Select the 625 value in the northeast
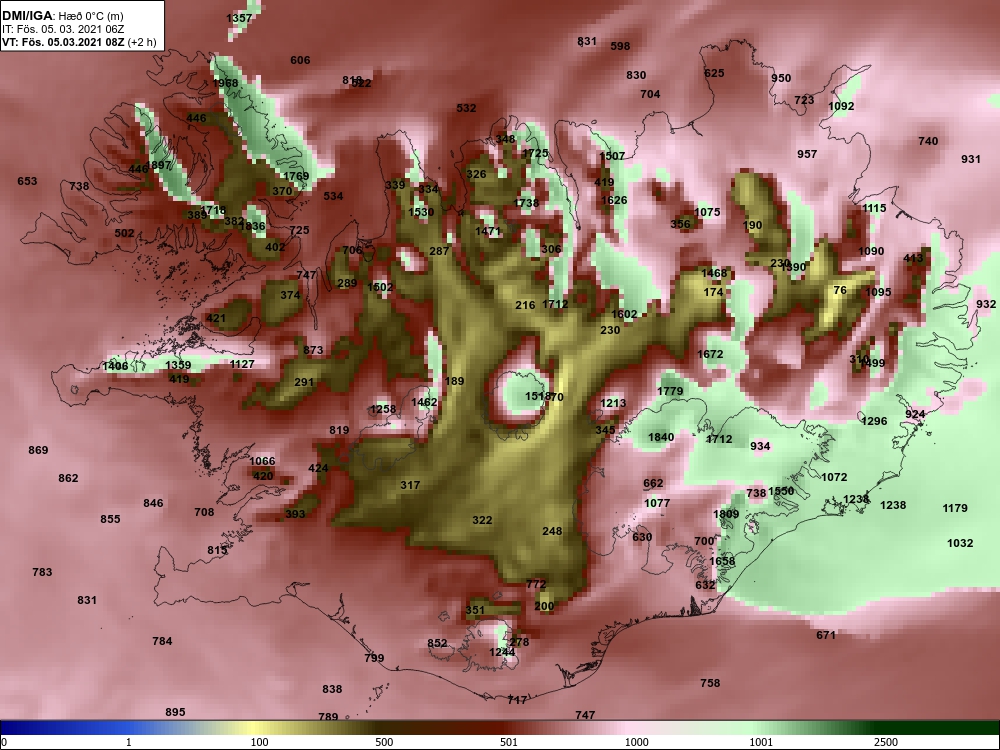The width and height of the screenshot is (1000, 750). click(714, 73)
